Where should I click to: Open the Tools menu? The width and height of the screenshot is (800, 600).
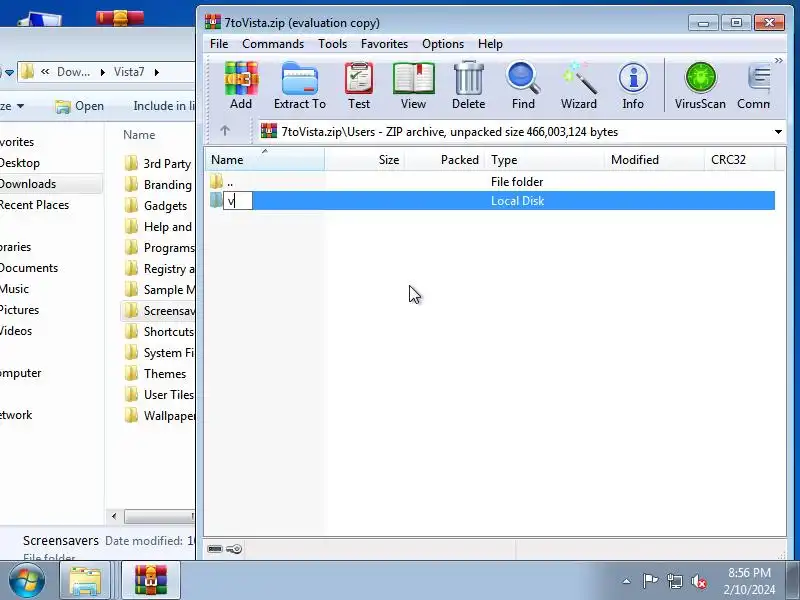(x=332, y=44)
